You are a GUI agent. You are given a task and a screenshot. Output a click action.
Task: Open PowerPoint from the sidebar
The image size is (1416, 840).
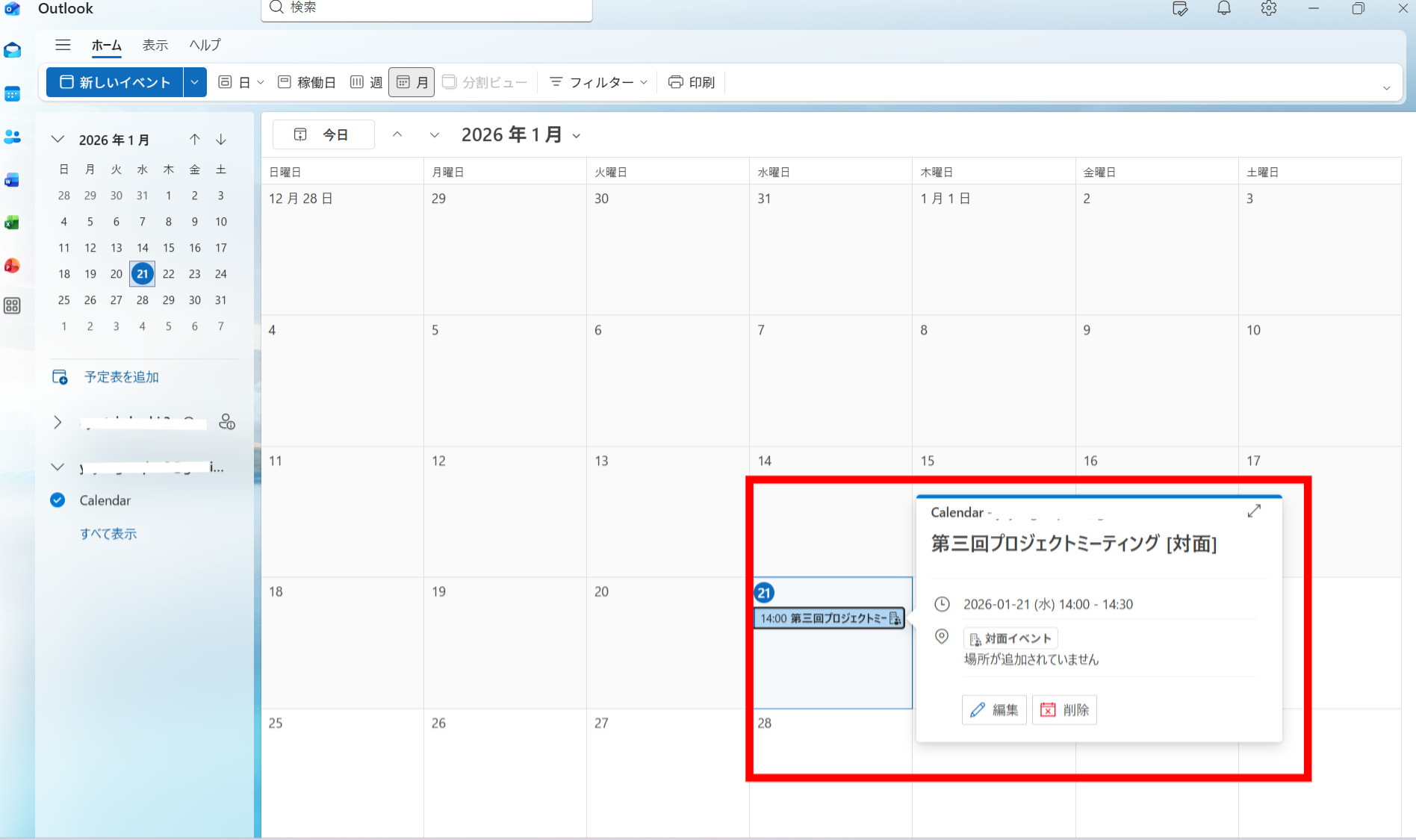(x=12, y=266)
